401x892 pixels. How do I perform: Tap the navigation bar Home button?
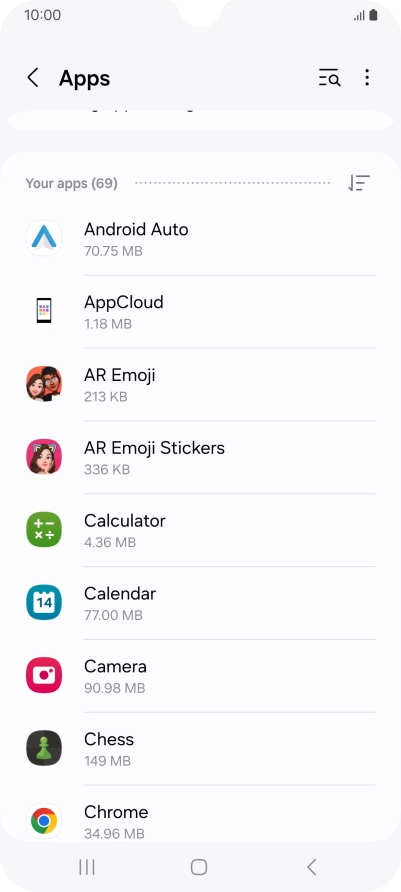[x=199, y=867]
